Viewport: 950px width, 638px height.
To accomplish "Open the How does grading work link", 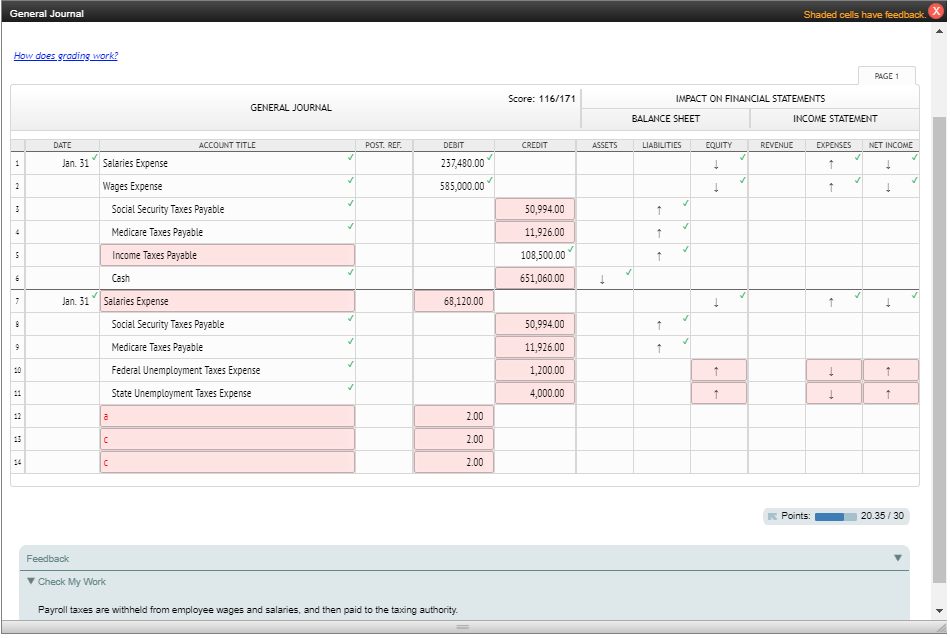I will (65, 56).
